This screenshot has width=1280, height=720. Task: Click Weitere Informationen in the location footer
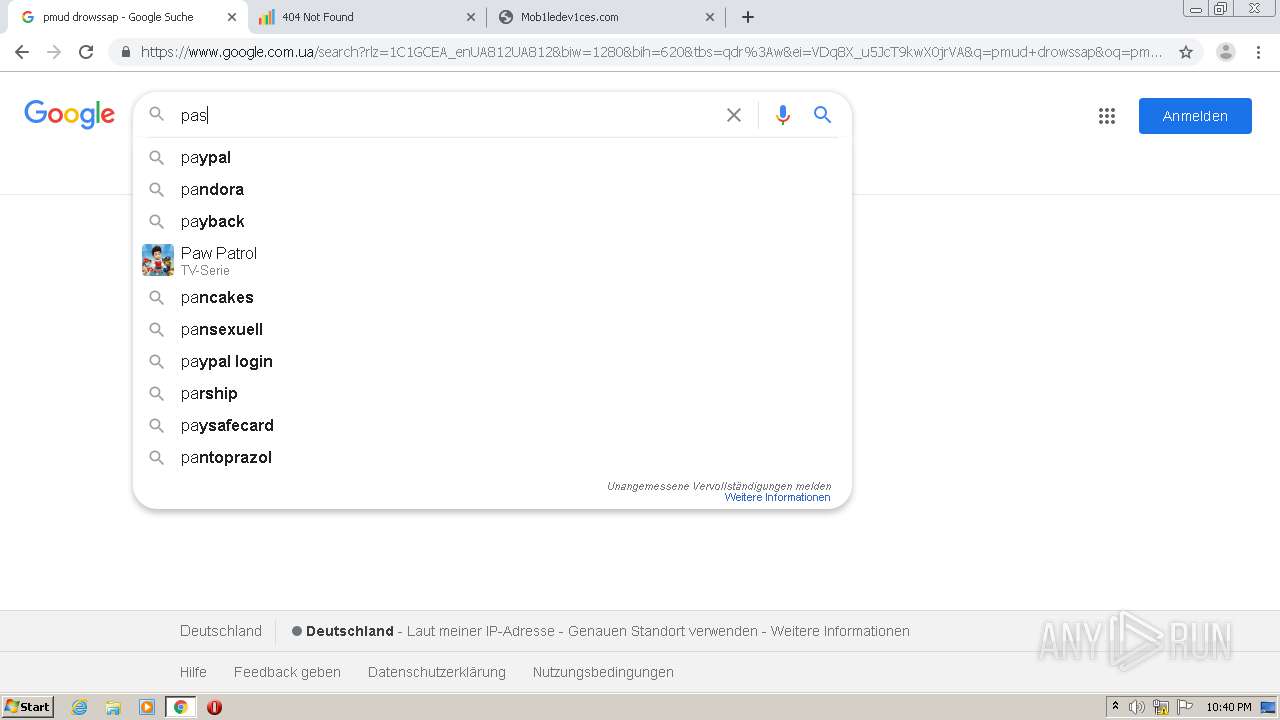[x=840, y=631]
